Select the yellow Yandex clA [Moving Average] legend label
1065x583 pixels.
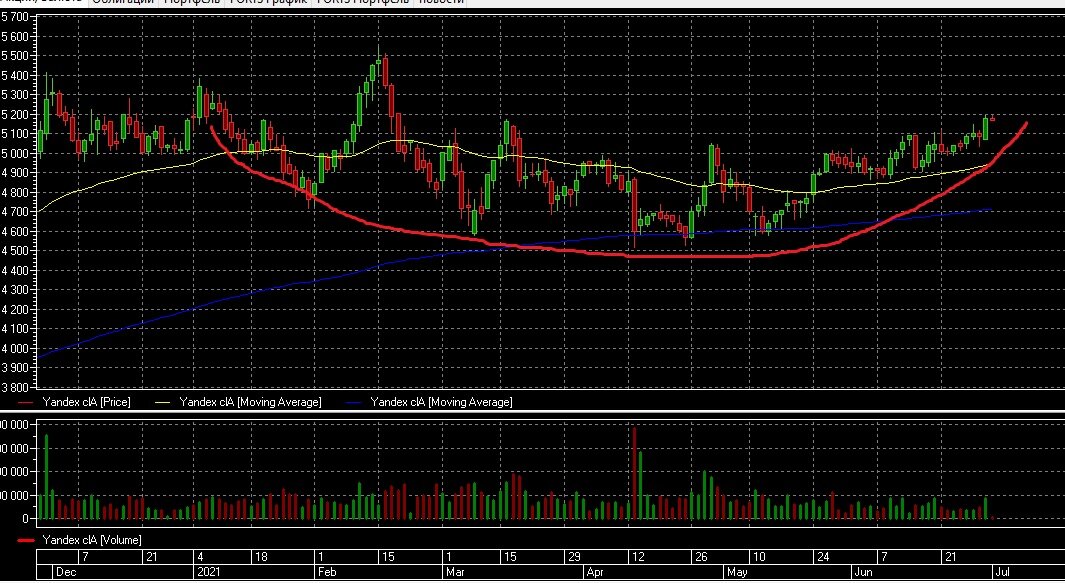click(250, 402)
